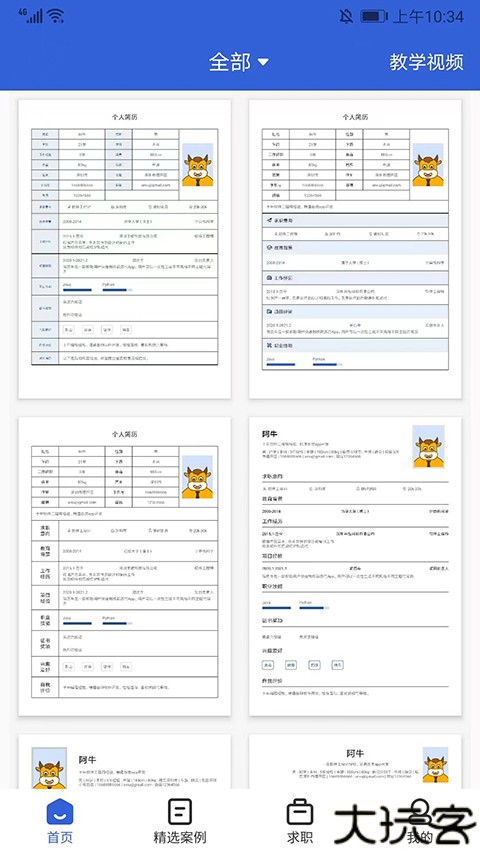Choose the table template with bold side labels

pos(125,566)
